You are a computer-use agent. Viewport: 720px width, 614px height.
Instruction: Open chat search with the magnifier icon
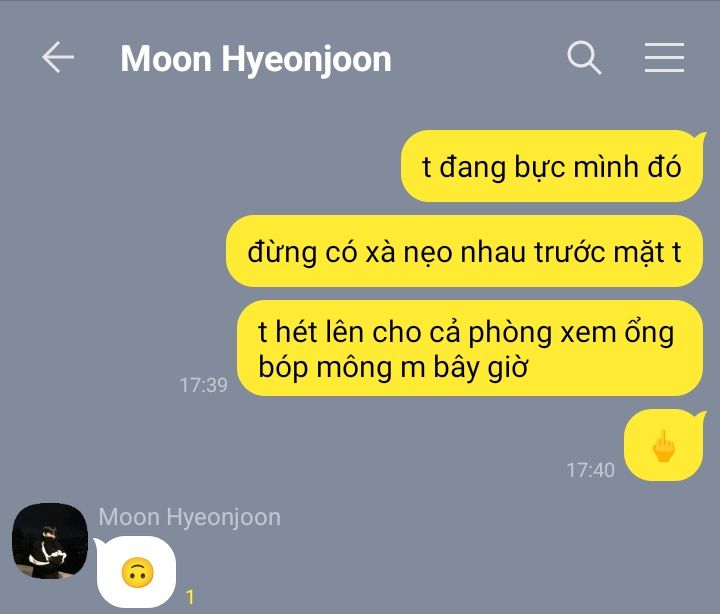(584, 57)
